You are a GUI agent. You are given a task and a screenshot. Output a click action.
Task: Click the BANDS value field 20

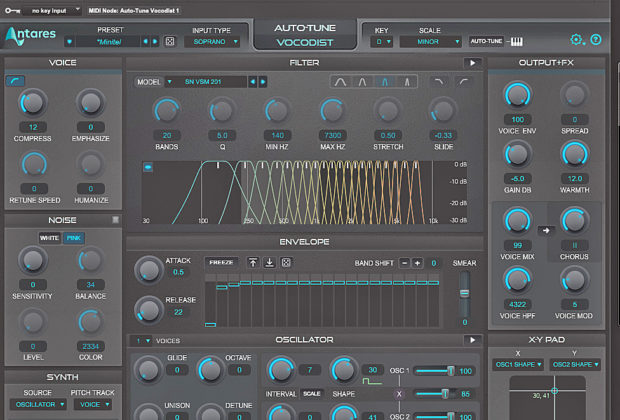167,135
